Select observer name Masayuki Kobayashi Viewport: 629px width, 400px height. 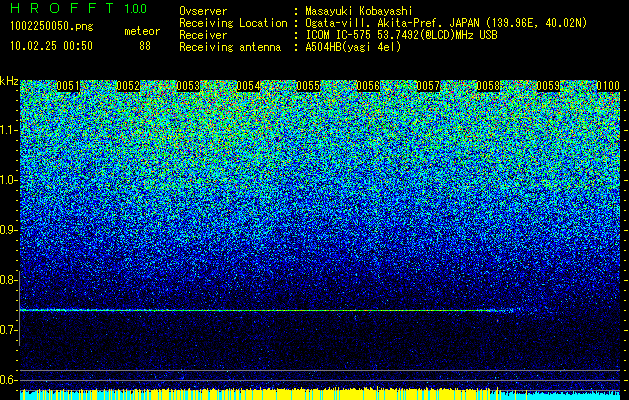359,11
